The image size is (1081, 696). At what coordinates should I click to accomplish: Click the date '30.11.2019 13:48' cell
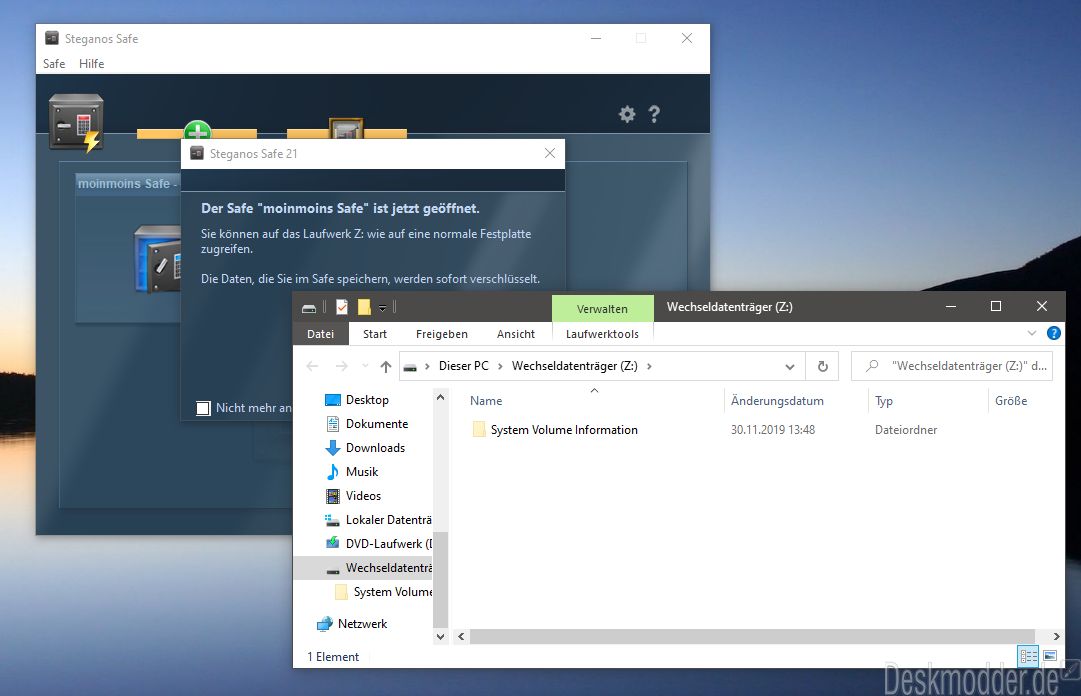click(x=773, y=430)
